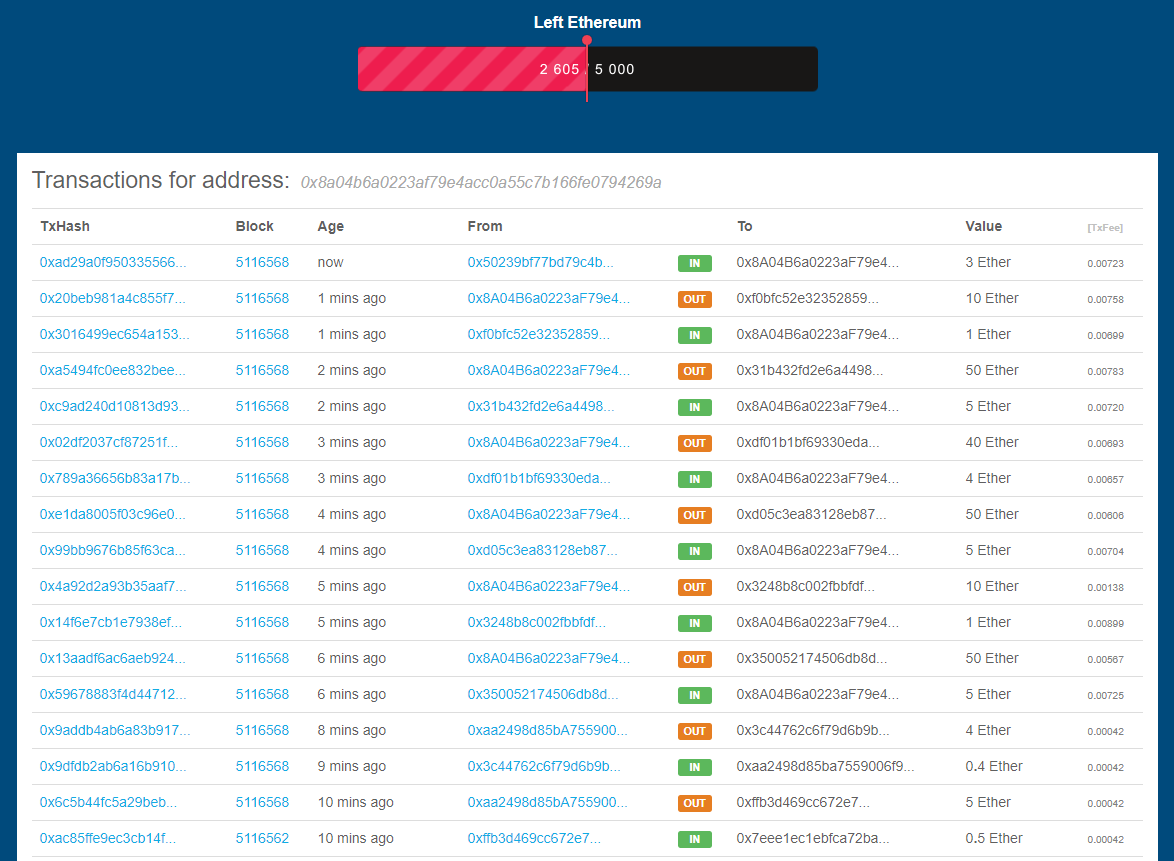Click recipient address 0xaa2498d85ba7559006f9...
Viewport: 1174px width, 861px height.
(x=825, y=766)
